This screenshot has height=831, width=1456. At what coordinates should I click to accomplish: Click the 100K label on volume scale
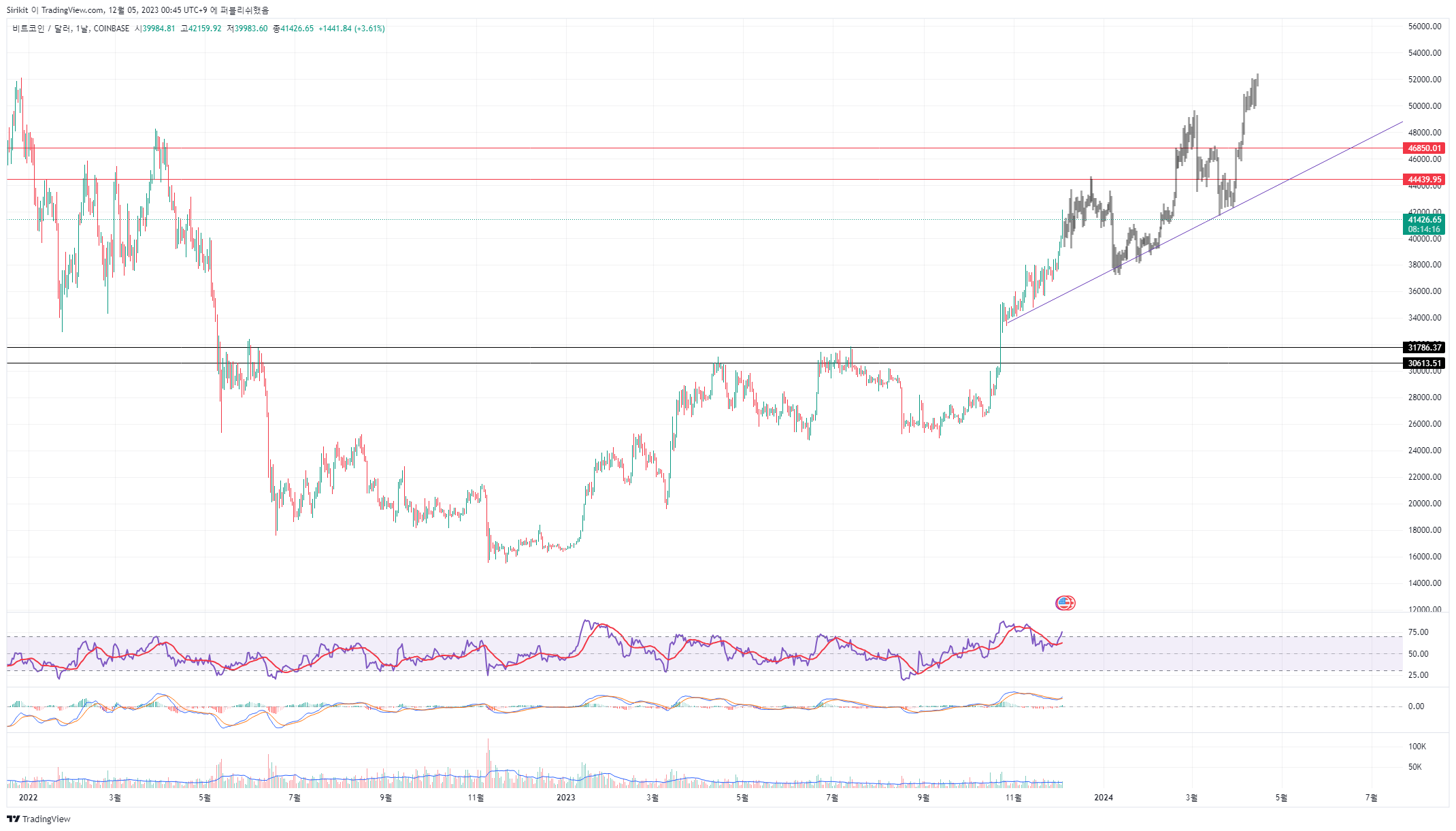pyautogui.click(x=1417, y=747)
